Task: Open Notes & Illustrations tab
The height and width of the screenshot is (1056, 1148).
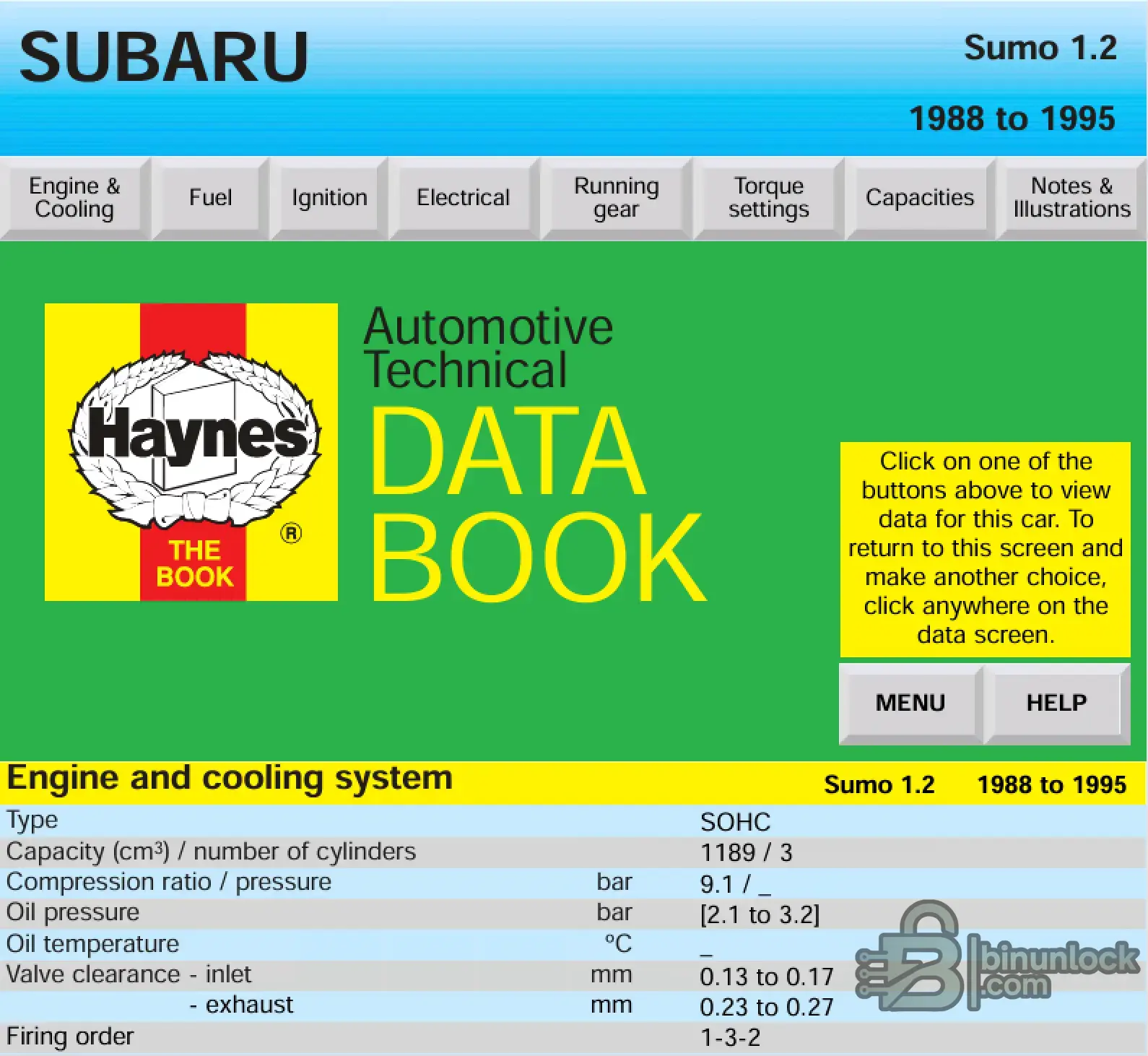Action: pos(1071,198)
